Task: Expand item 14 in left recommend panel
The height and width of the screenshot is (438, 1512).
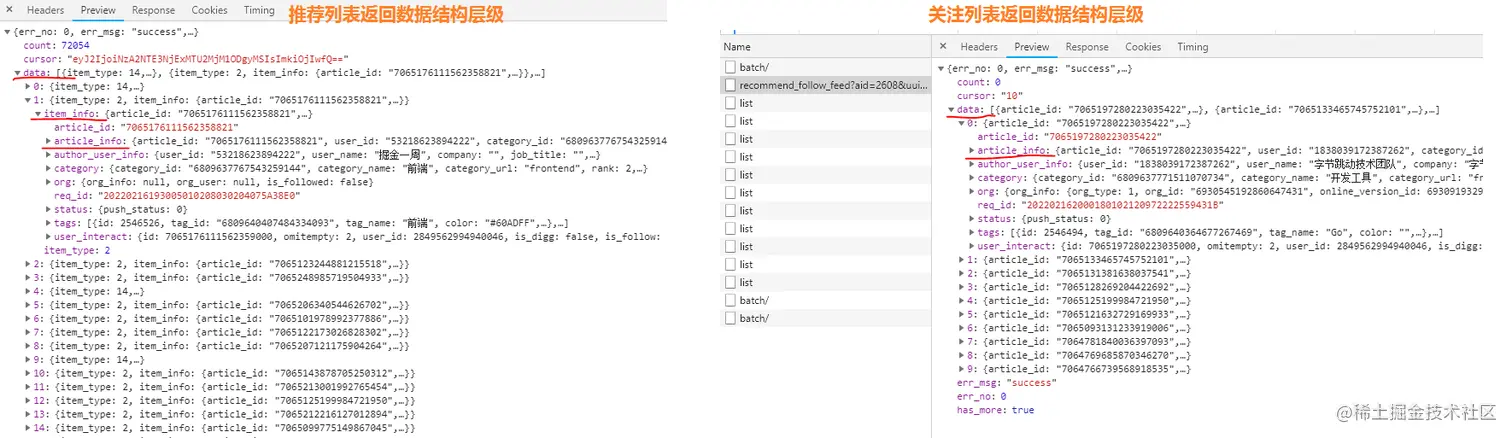Action: tap(27, 427)
